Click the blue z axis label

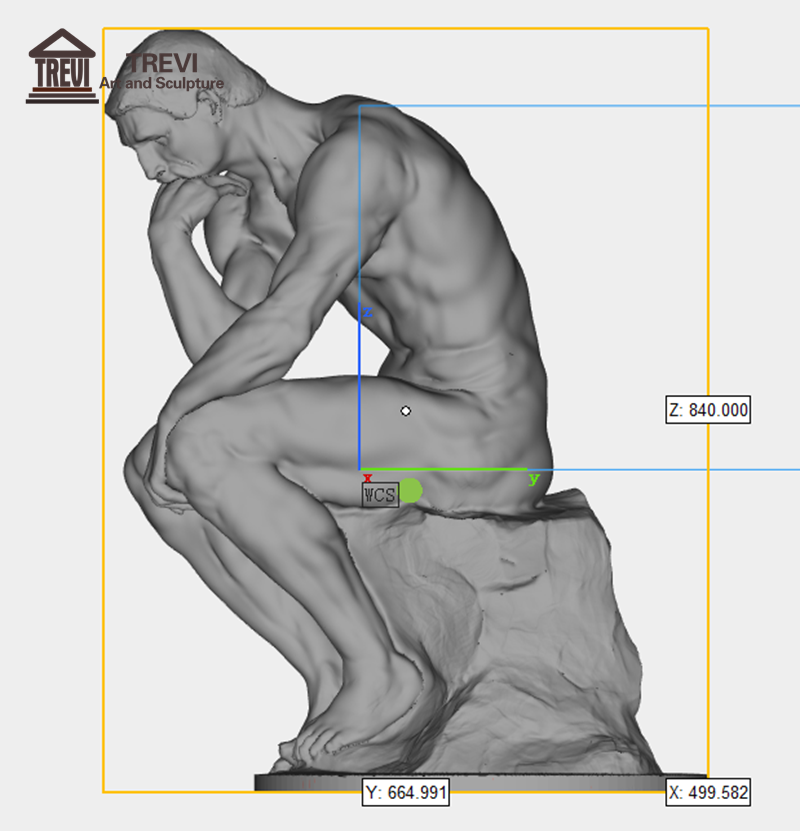click(368, 312)
